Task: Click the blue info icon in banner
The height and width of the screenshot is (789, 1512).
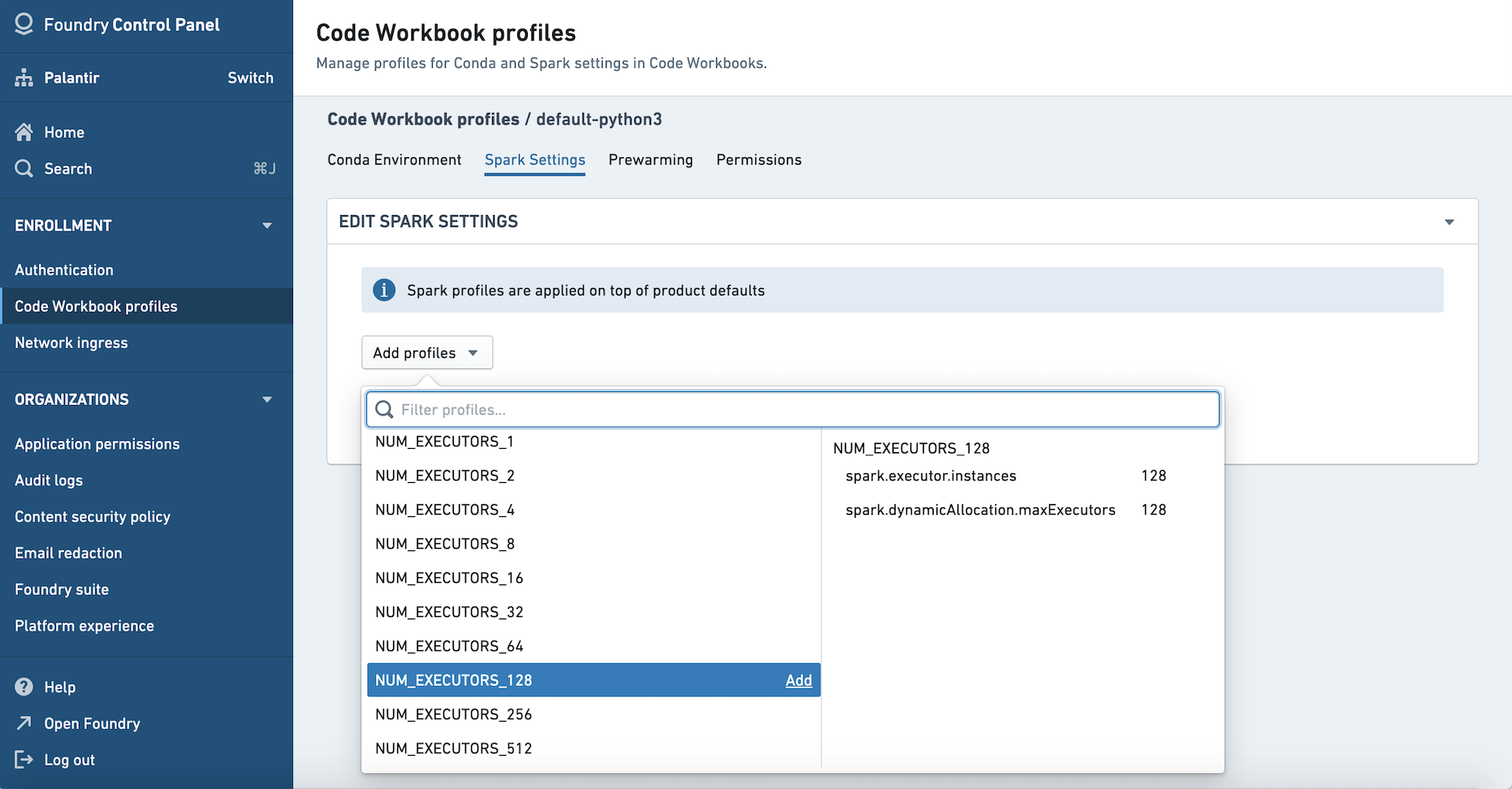Action: [x=384, y=290]
